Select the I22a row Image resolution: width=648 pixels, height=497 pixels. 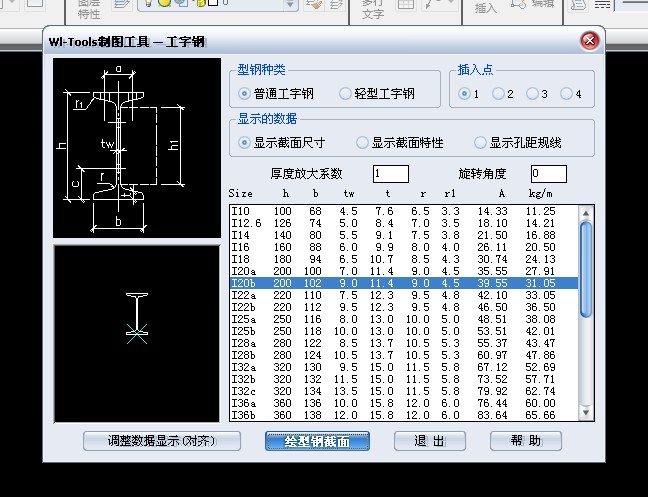pyautogui.click(x=403, y=295)
